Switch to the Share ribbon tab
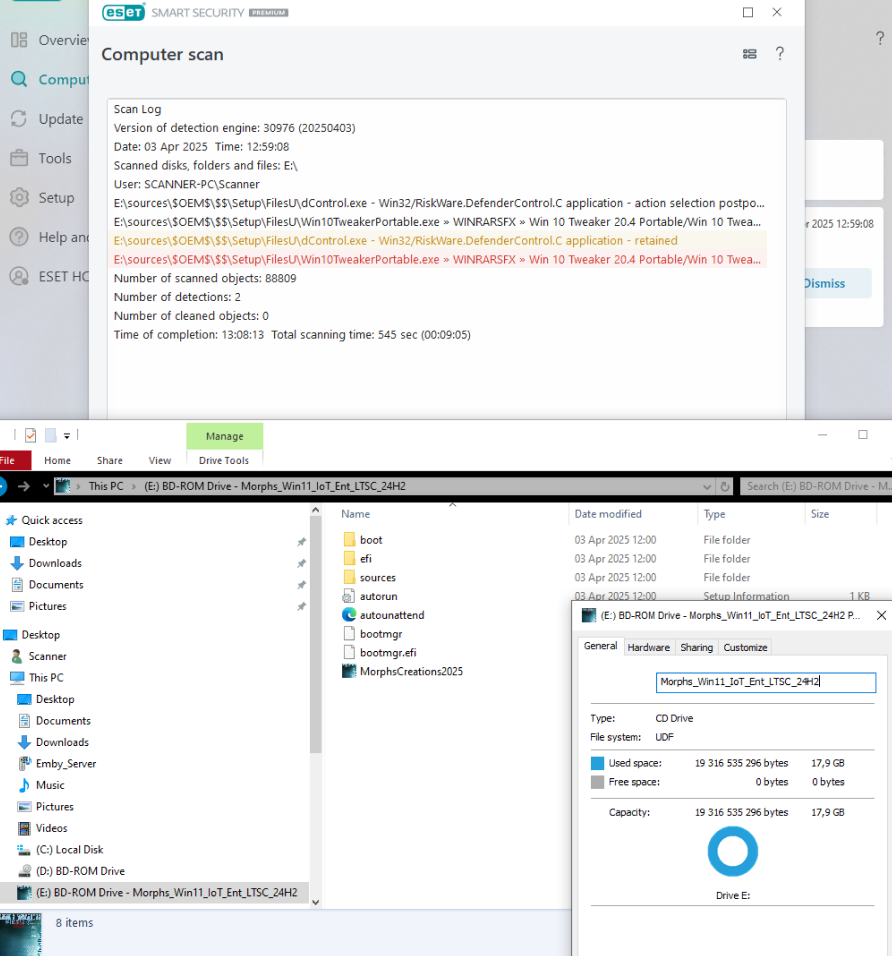Viewport: 892px width, 956px height. tap(110, 460)
